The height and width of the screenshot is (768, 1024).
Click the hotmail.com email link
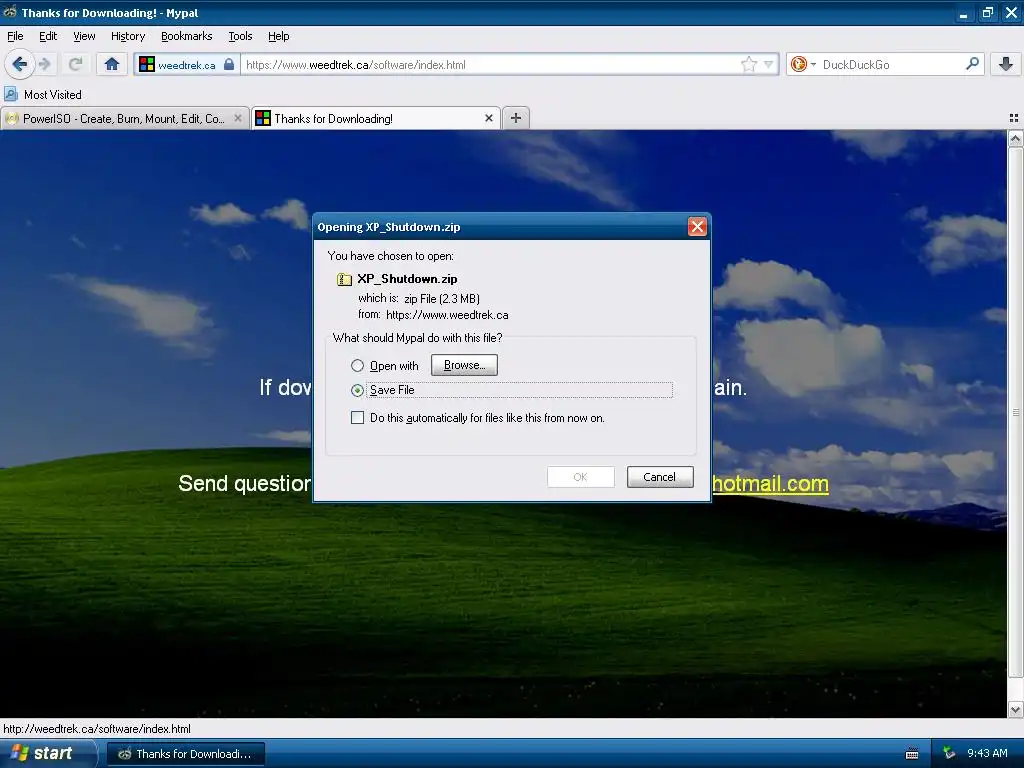[770, 483]
